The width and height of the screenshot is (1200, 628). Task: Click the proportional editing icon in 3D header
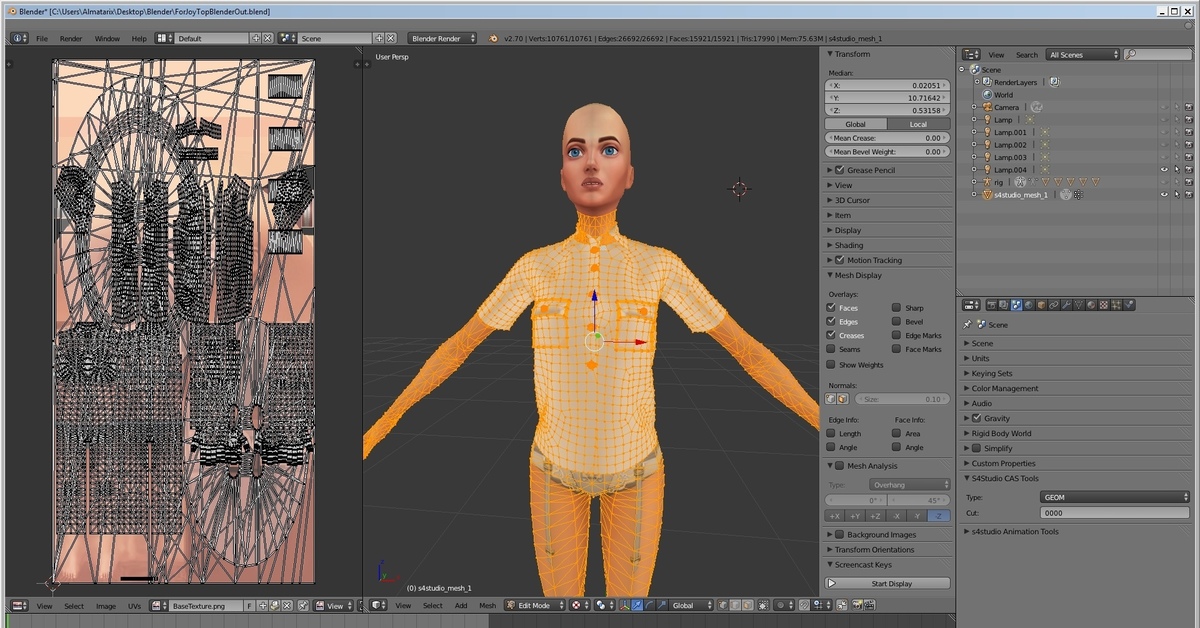pos(782,605)
